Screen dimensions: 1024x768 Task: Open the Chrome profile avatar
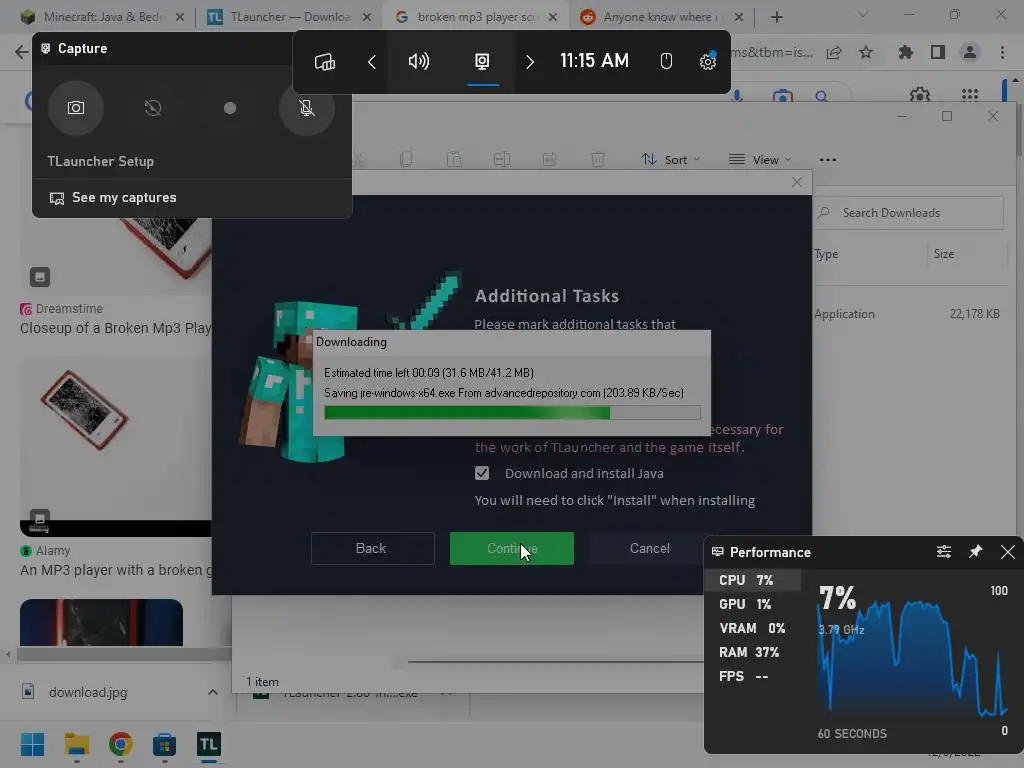click(970, 52)
